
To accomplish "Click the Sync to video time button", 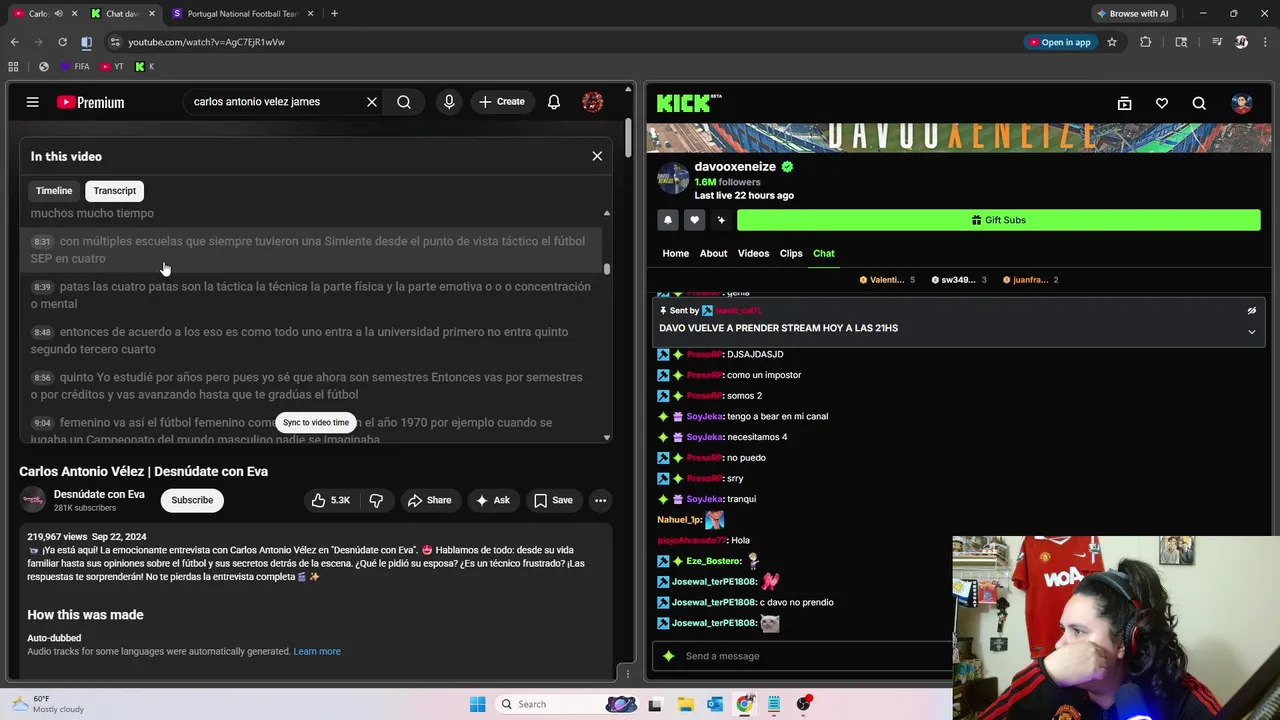I will pos(316,422).
